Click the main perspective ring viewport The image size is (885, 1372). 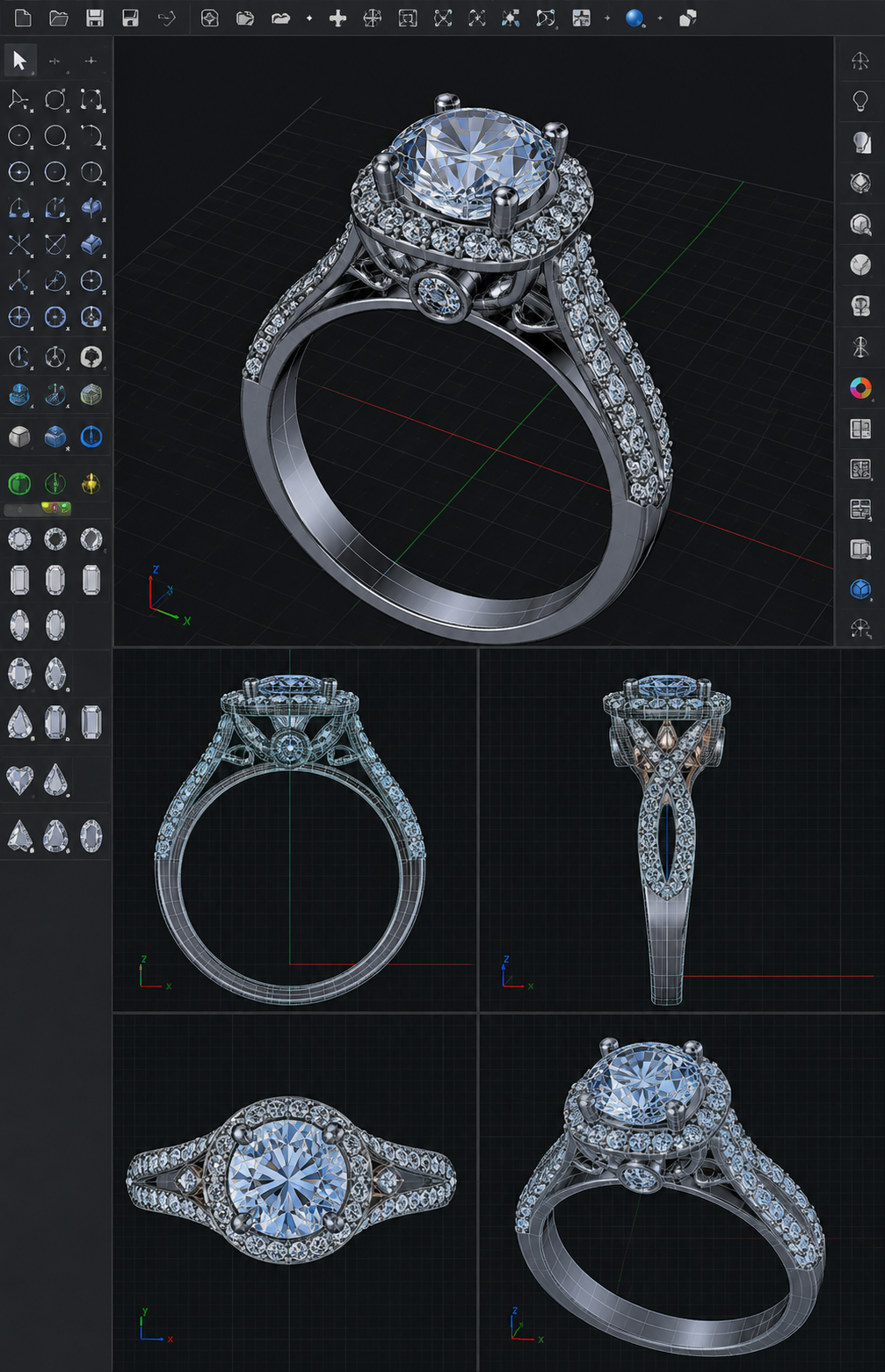tap(474, 342)
